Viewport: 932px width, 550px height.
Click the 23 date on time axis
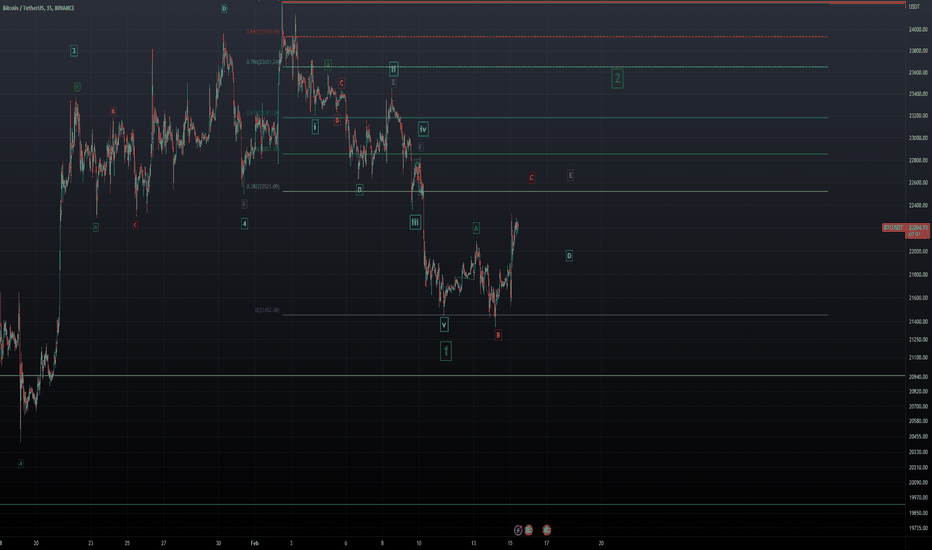pos(90,543)
